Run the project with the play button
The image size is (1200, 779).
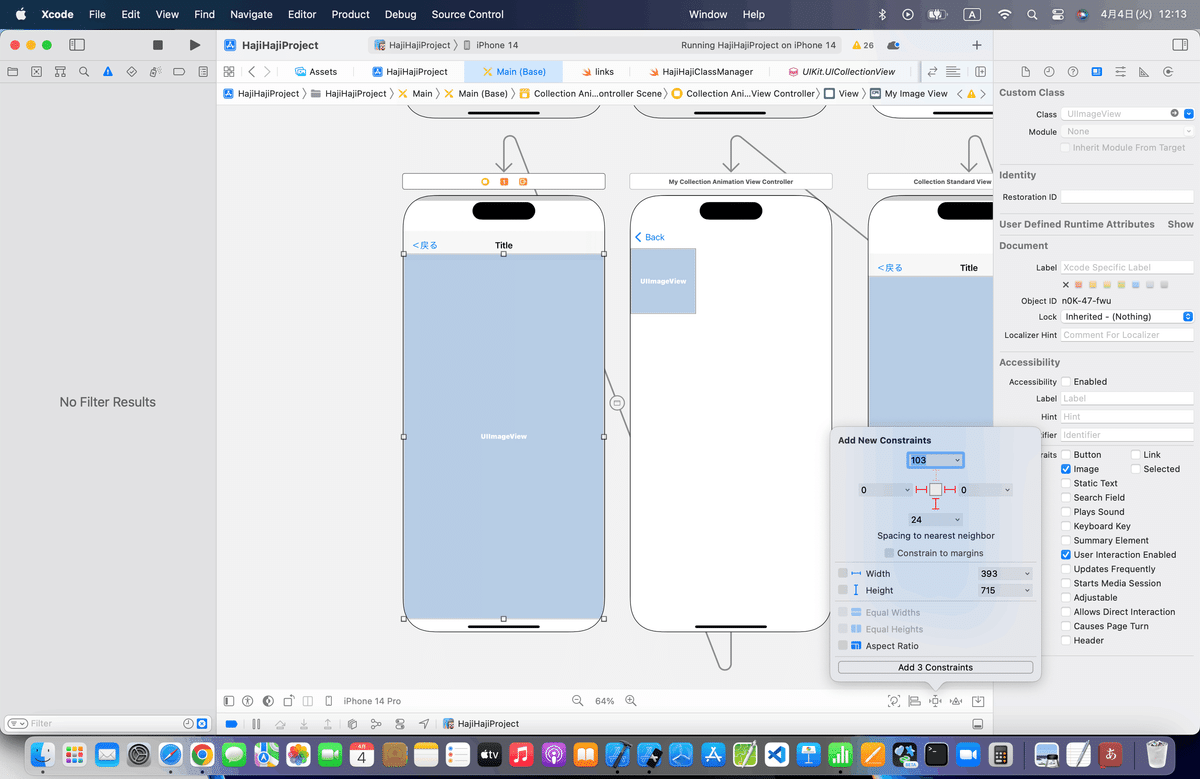[x=195, y=45]
